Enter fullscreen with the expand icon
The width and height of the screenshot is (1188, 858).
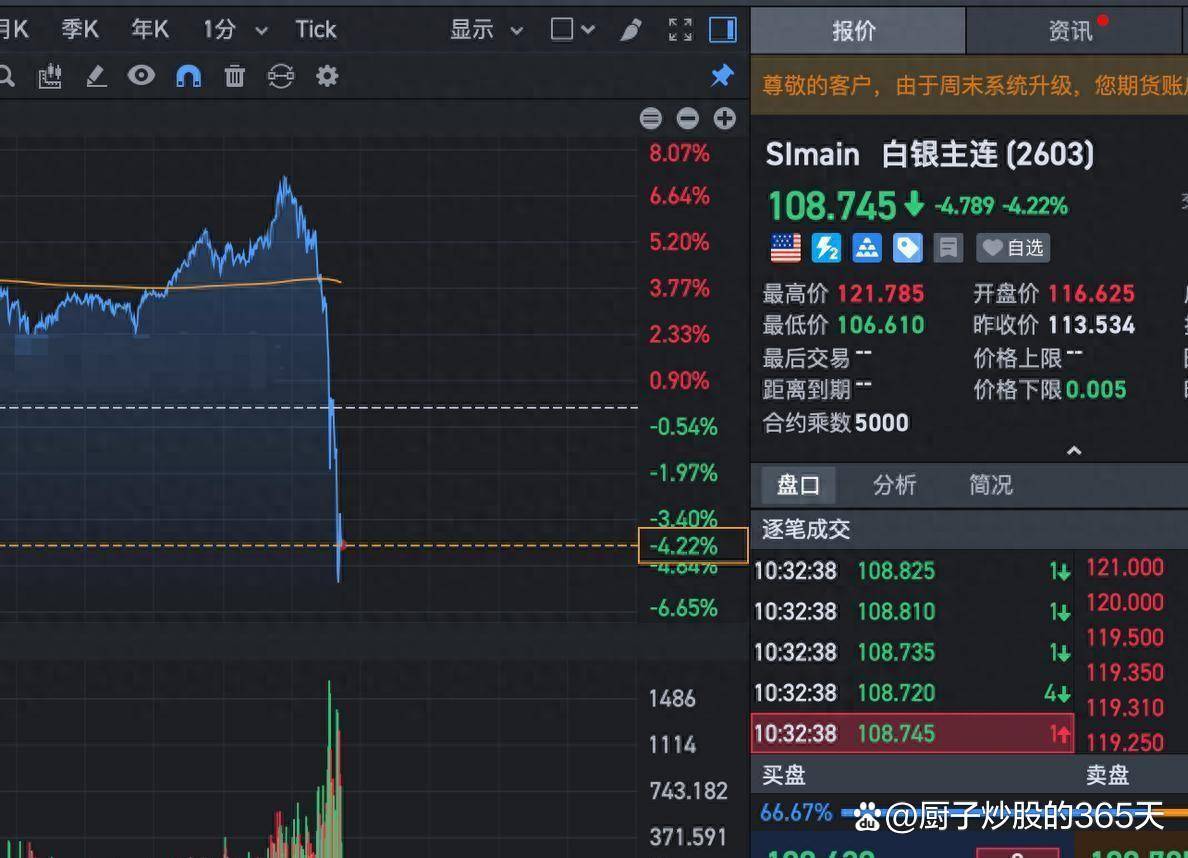680,29
